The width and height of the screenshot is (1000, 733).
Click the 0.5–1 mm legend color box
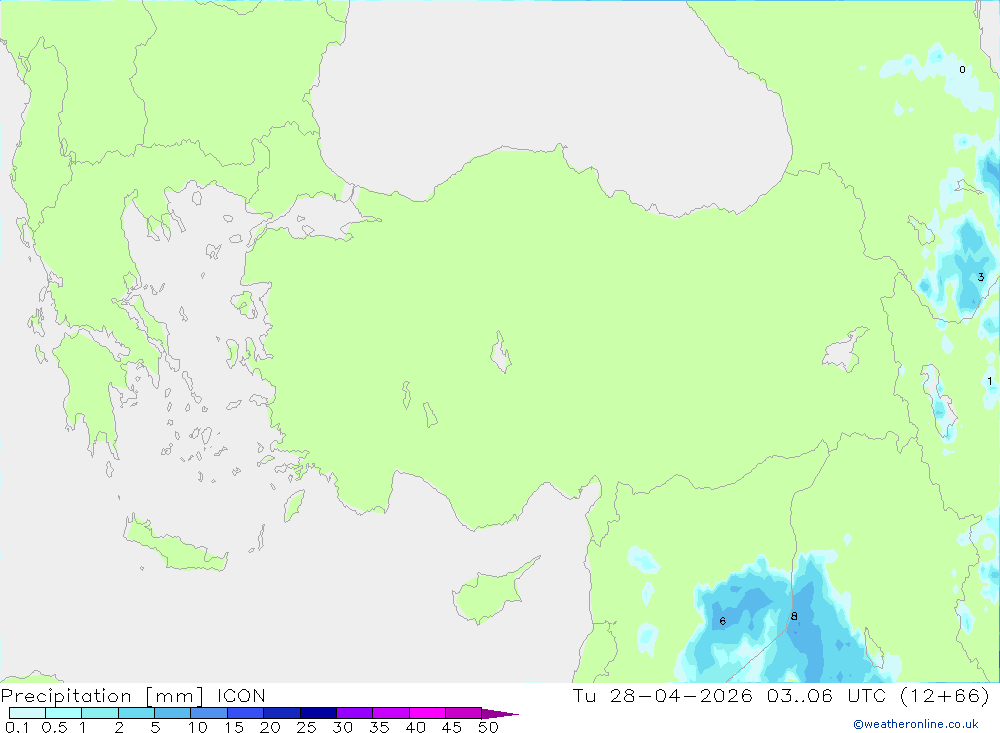tap(64, 713)
